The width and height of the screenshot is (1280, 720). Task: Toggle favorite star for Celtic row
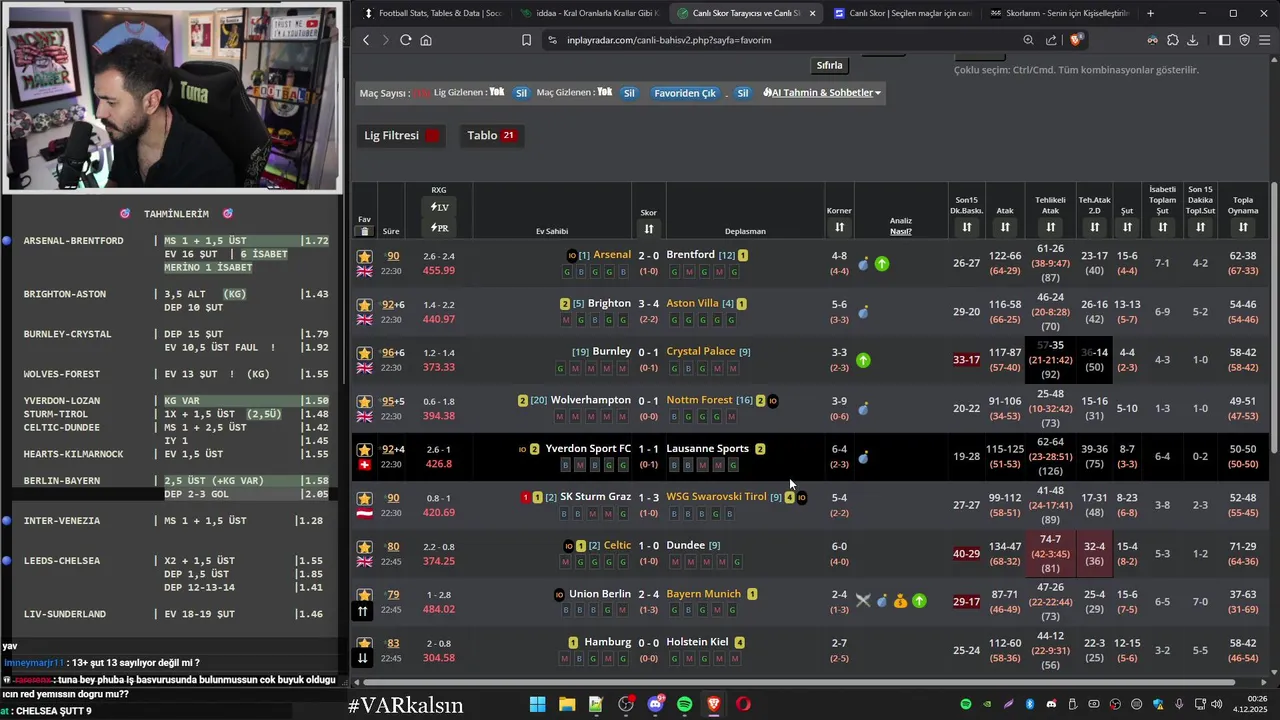pyautogui.click(x=364, y=547)
